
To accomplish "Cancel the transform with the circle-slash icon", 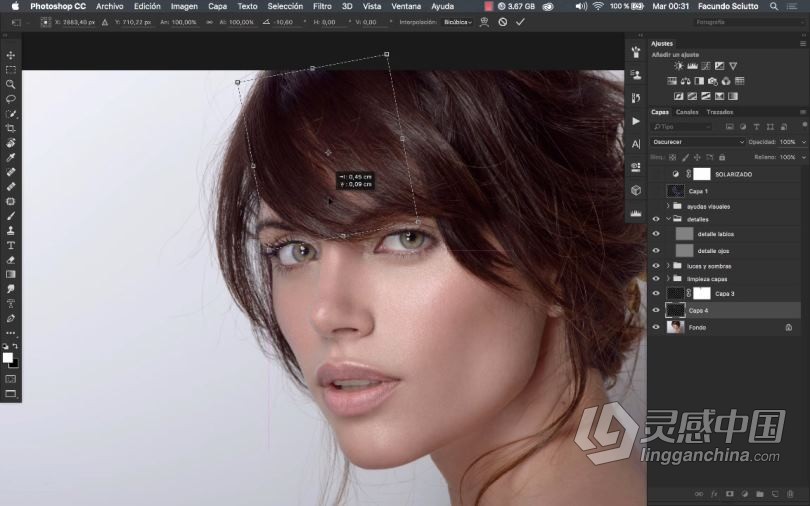I will (x=503, y=22).
